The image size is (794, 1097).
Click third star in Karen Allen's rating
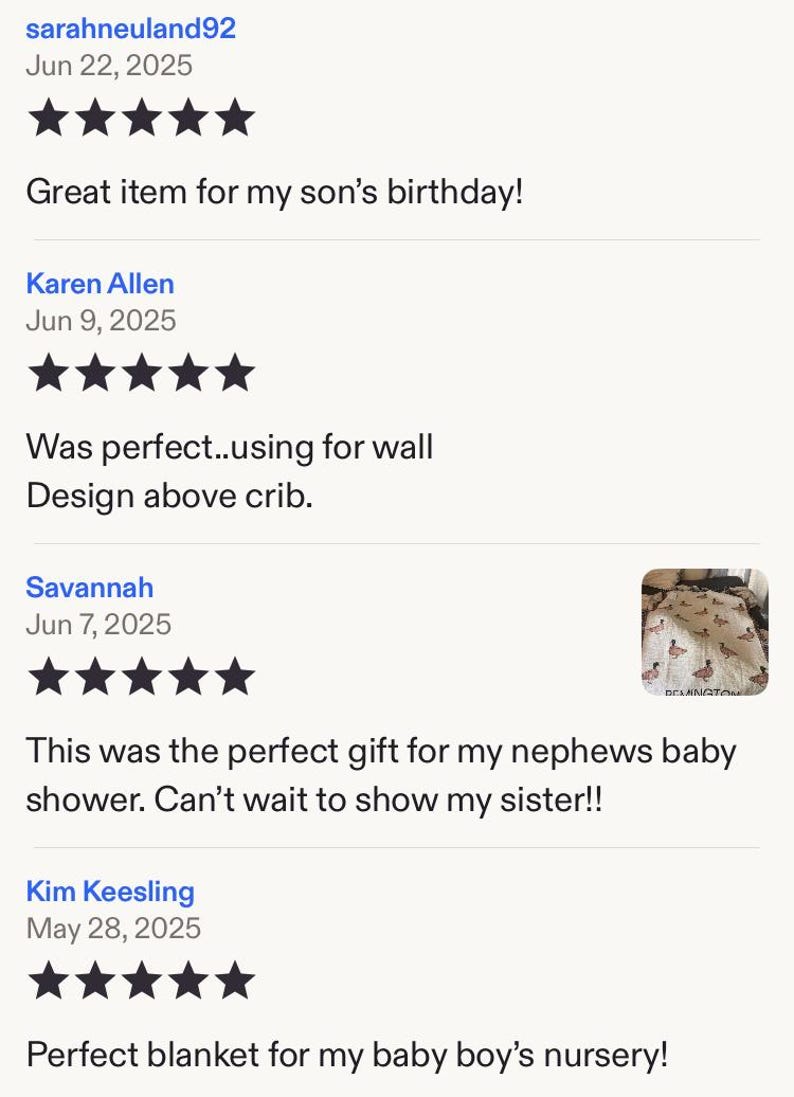[141, 371]
